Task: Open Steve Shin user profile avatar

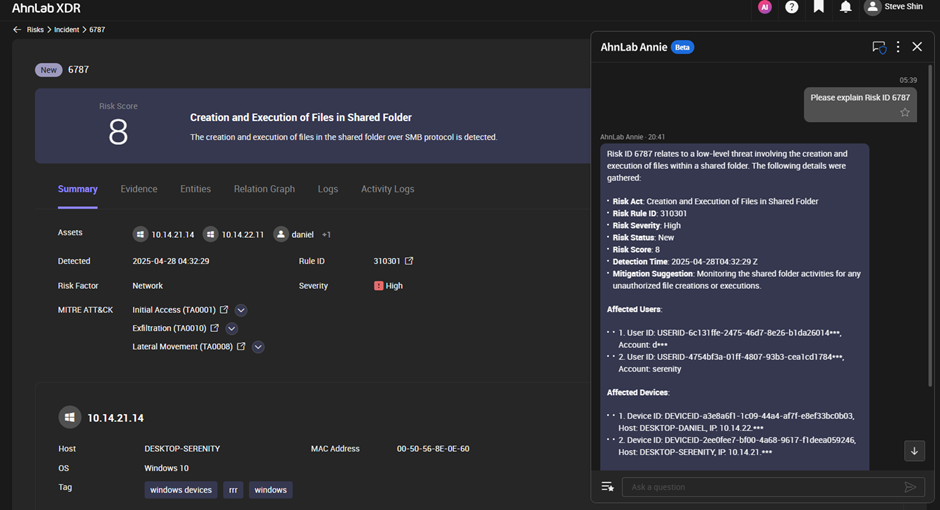Action: click(x=872, y=7)
